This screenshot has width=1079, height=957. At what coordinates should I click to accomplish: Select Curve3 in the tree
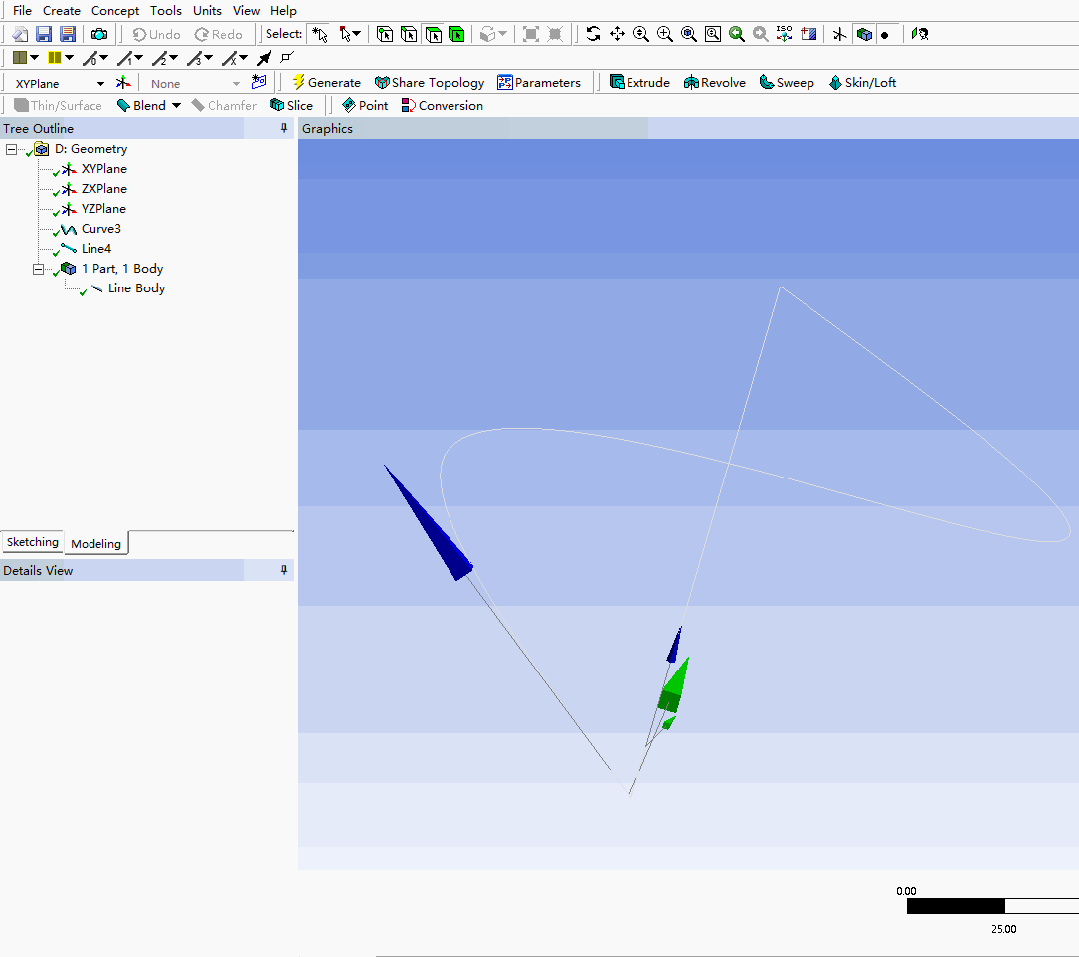(101, 228)
